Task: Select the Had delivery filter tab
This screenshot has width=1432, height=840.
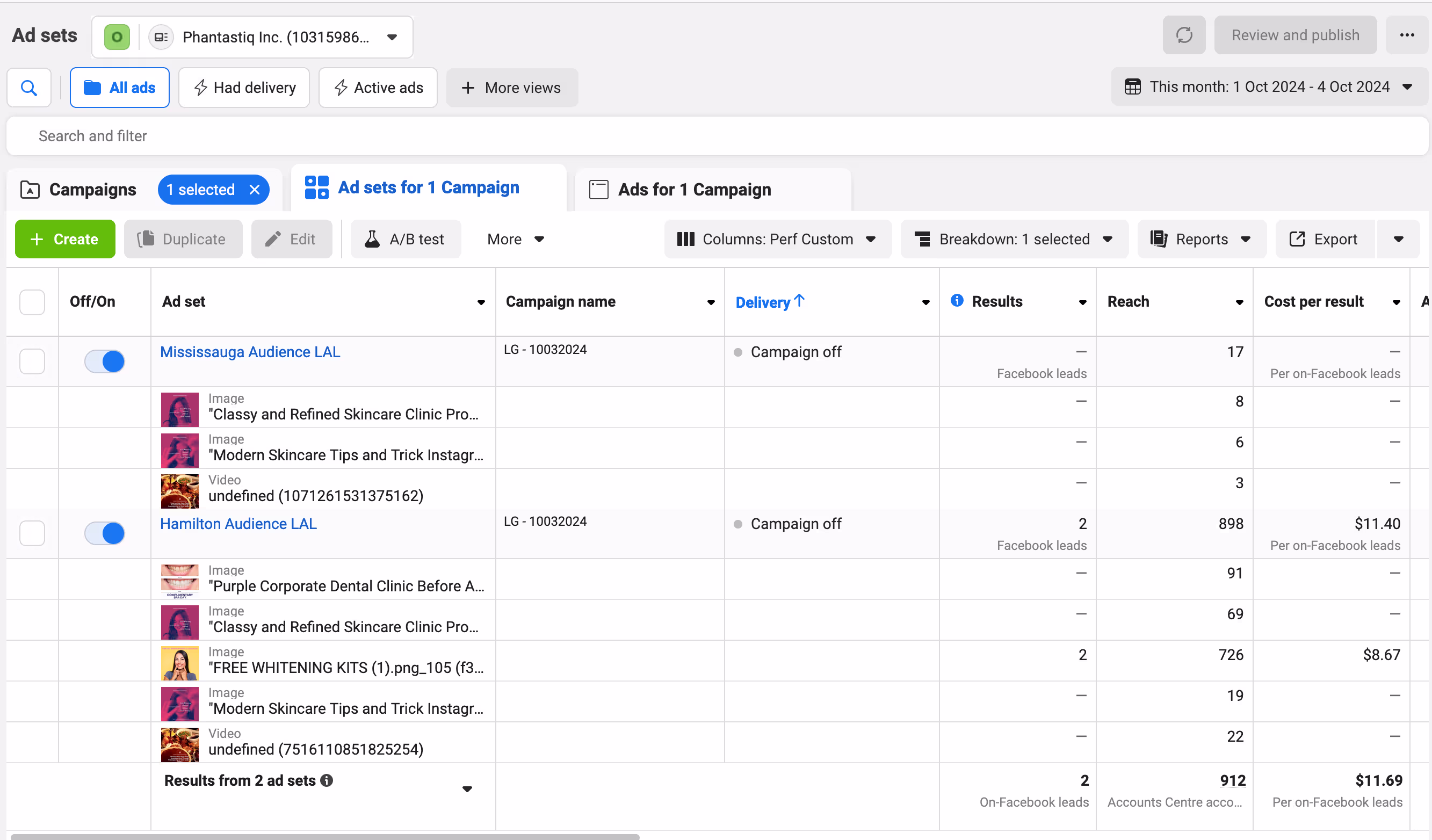Action: pos(243,88)
